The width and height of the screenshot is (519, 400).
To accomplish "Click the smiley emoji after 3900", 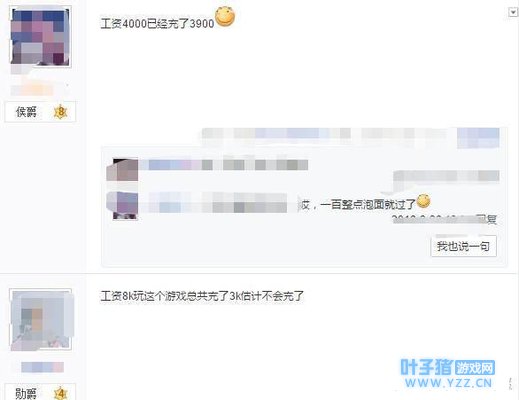I will coord(225,17).
